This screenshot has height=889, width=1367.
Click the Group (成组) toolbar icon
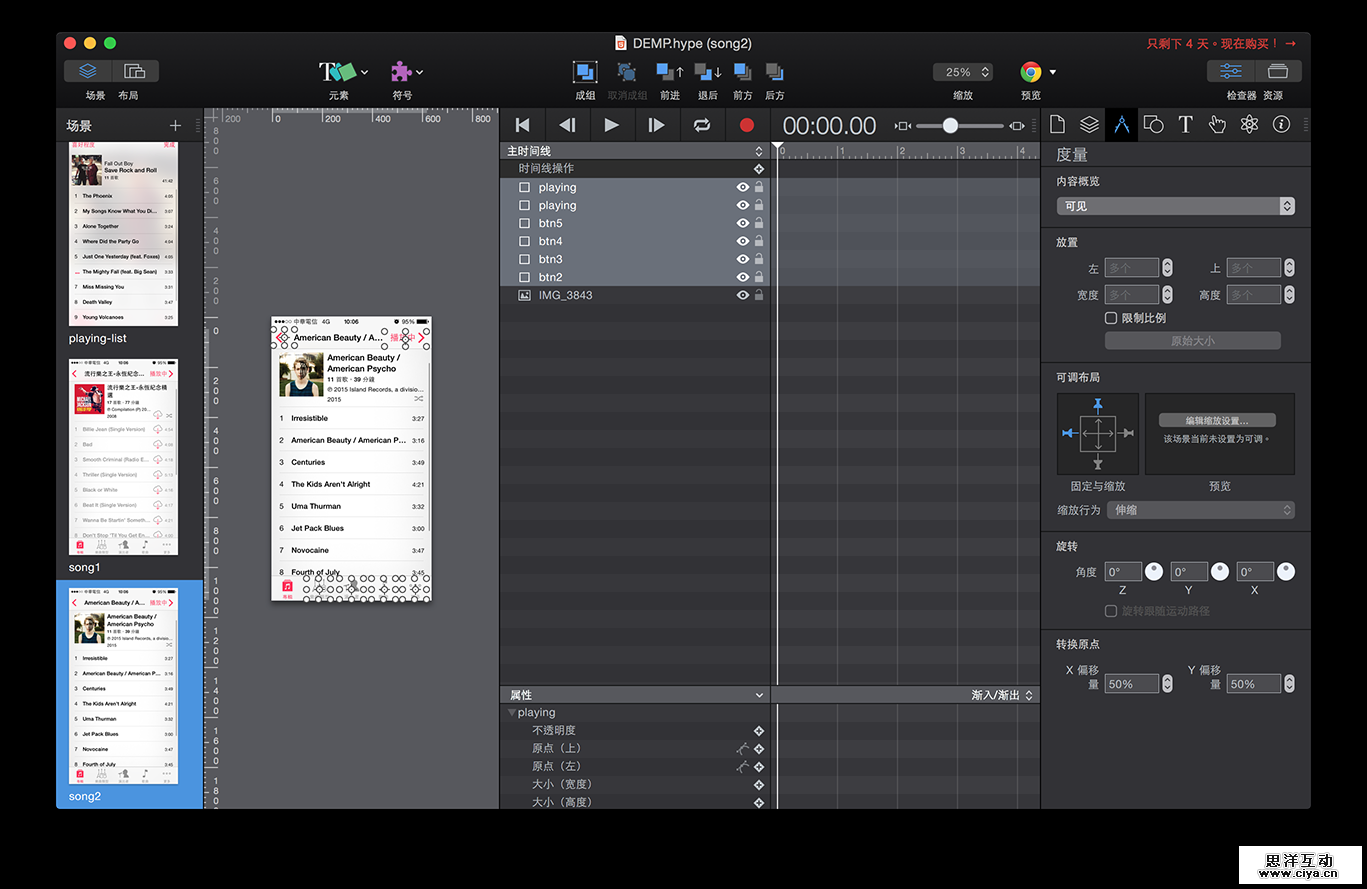[585, 72]
